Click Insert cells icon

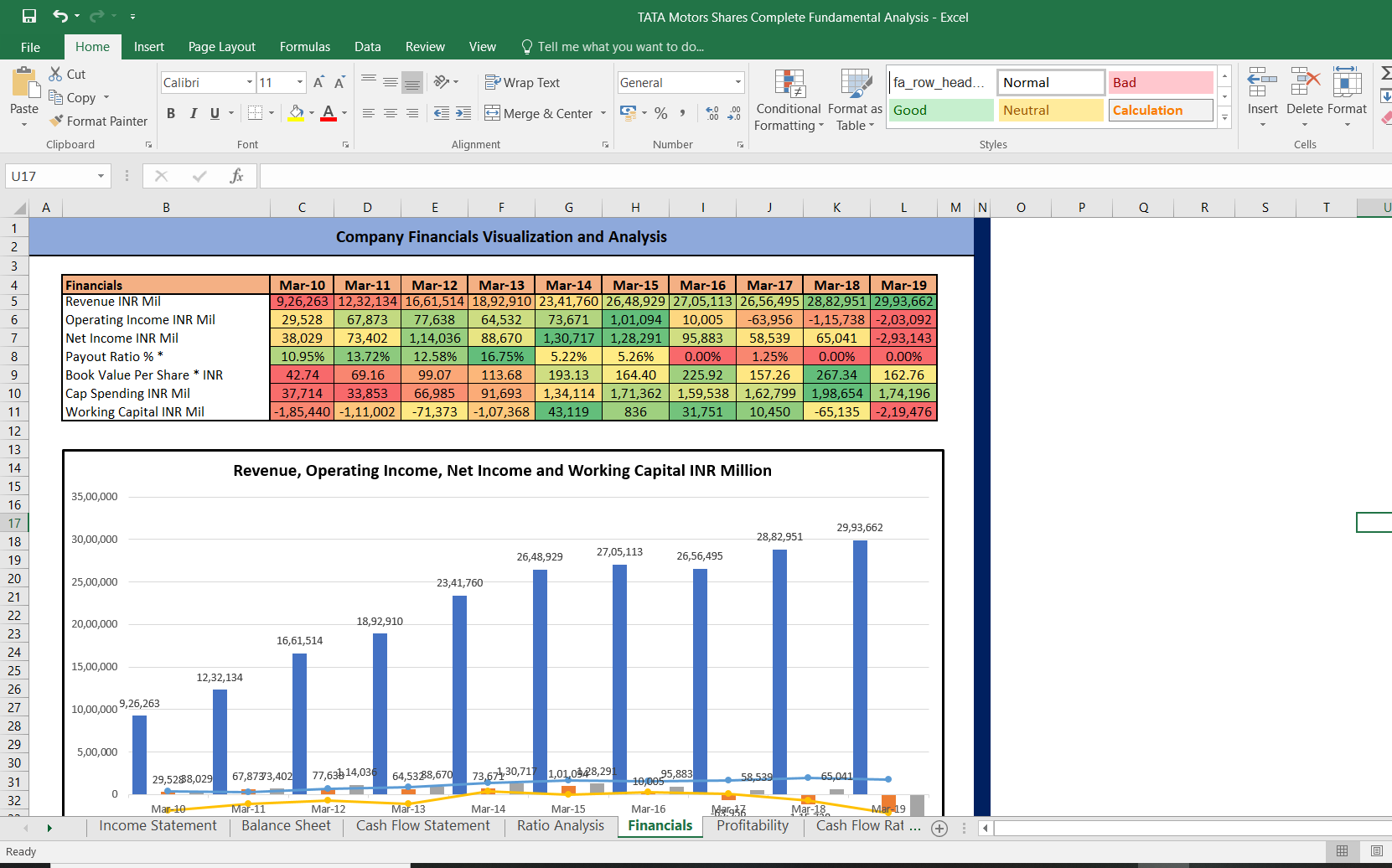(1262, 83)
